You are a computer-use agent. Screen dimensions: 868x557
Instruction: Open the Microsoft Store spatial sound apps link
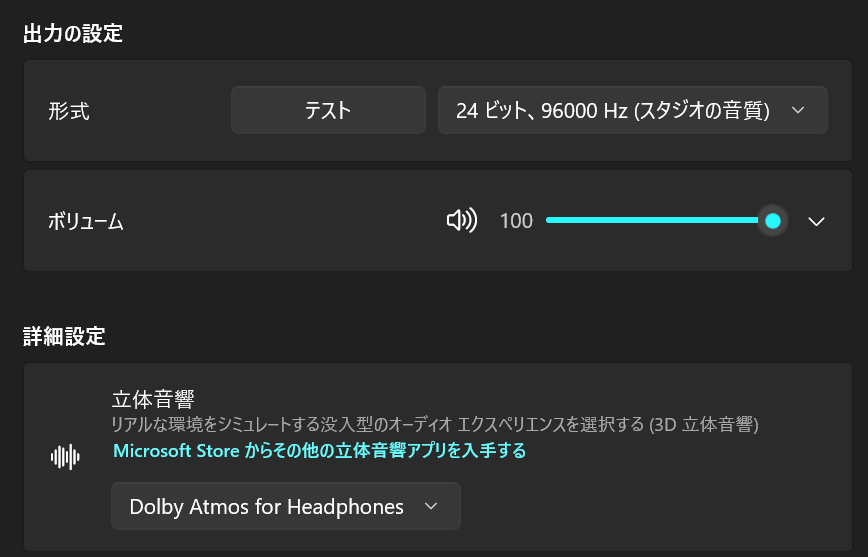[x=319, y=451]
